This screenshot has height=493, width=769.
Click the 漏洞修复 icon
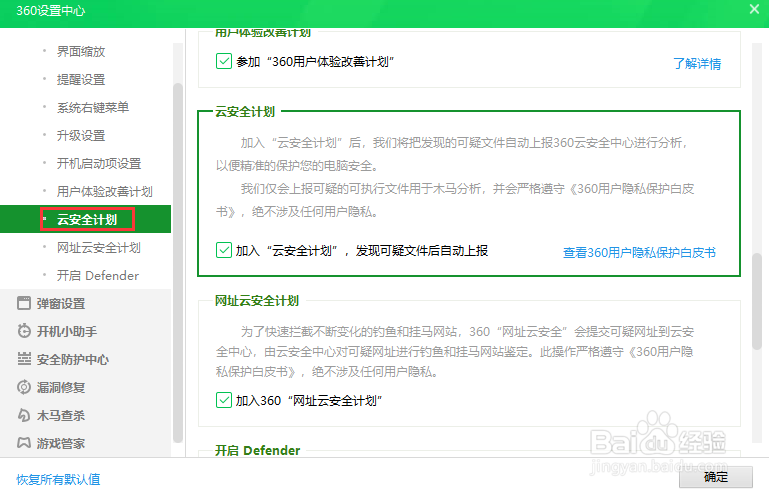(x=24, y=387)
